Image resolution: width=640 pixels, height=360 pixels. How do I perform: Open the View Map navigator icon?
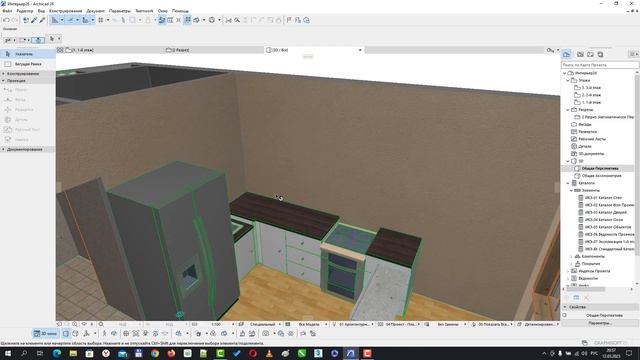point(580,54)
